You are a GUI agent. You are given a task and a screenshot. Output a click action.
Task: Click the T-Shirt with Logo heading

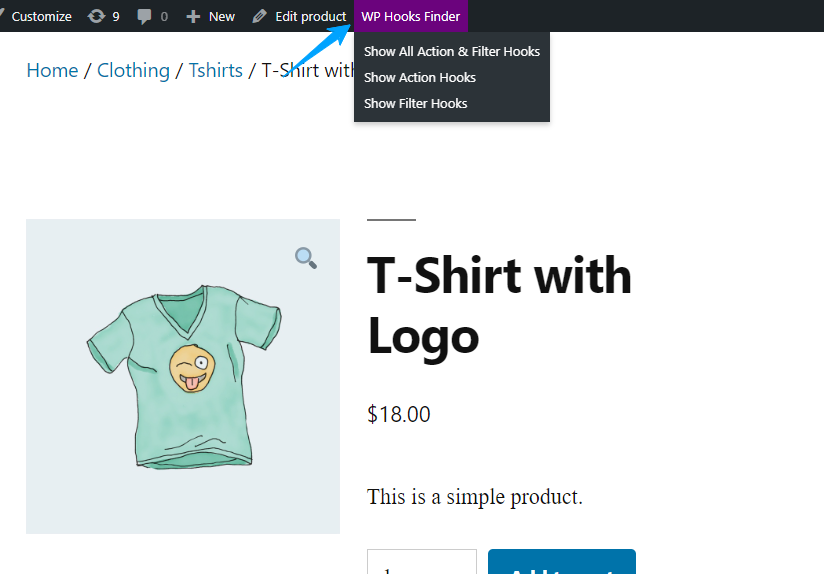[499, 304]
